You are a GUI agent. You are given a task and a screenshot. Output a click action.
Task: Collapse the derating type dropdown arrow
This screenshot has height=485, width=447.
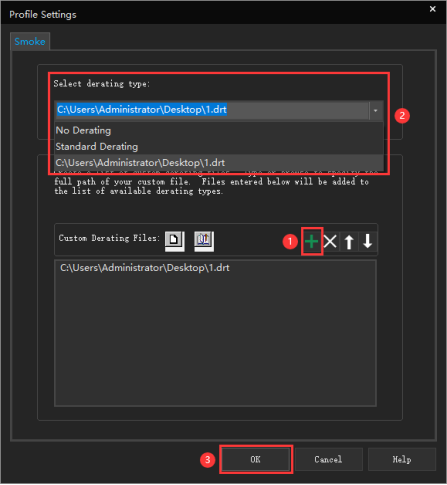point(376,110)
